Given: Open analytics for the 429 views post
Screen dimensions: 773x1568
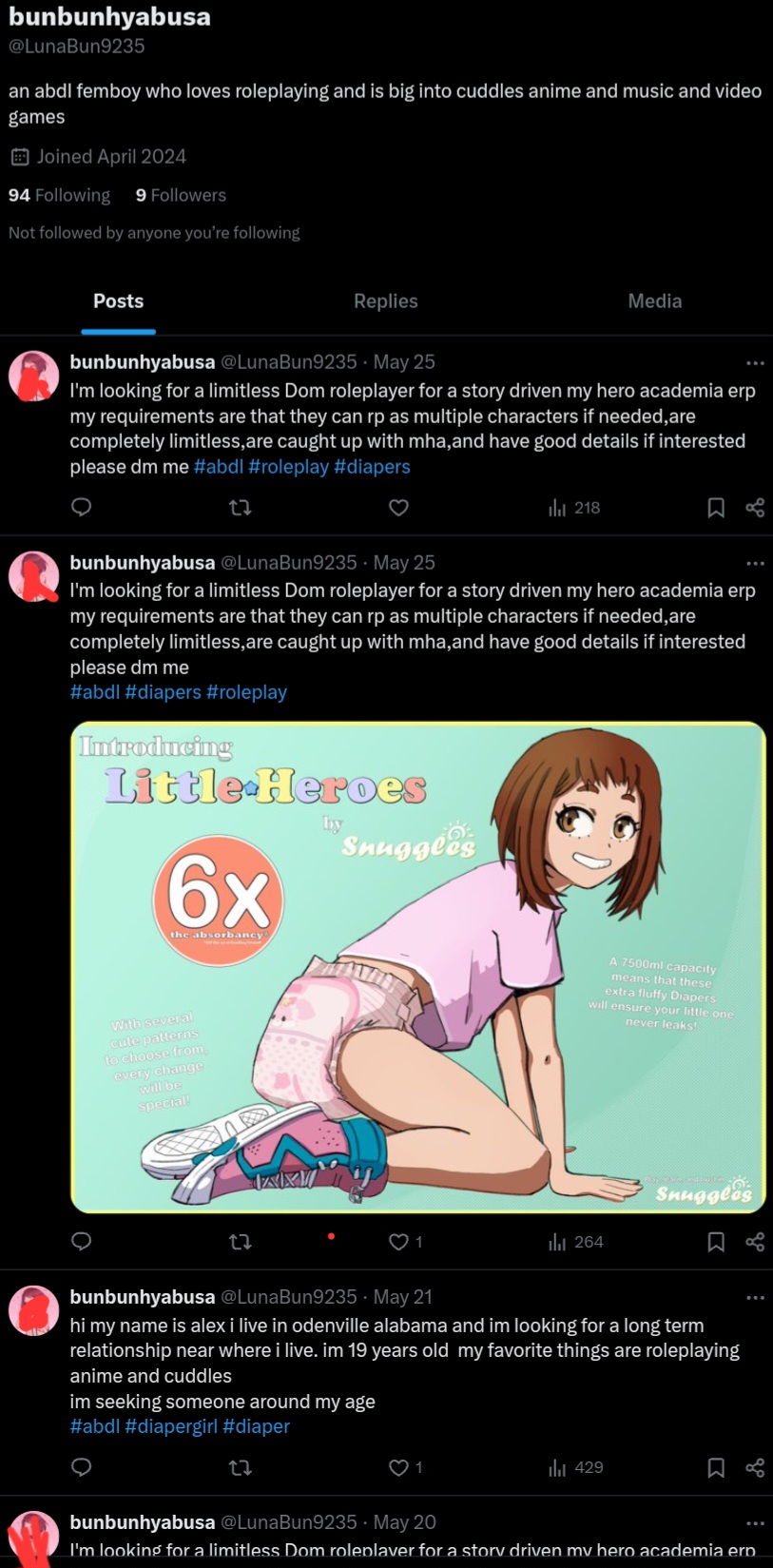Looking at the screenshot, I should (x=576, y=1467).
